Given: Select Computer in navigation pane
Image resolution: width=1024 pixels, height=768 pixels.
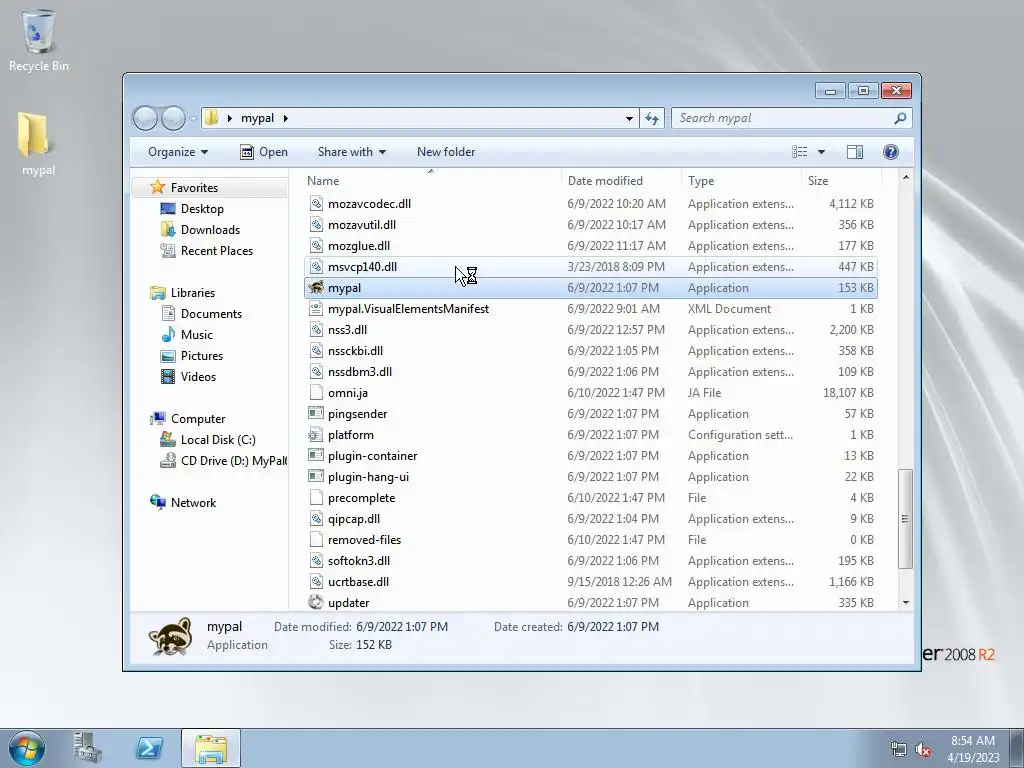Looking at the screenshot, I should [198, 419].
